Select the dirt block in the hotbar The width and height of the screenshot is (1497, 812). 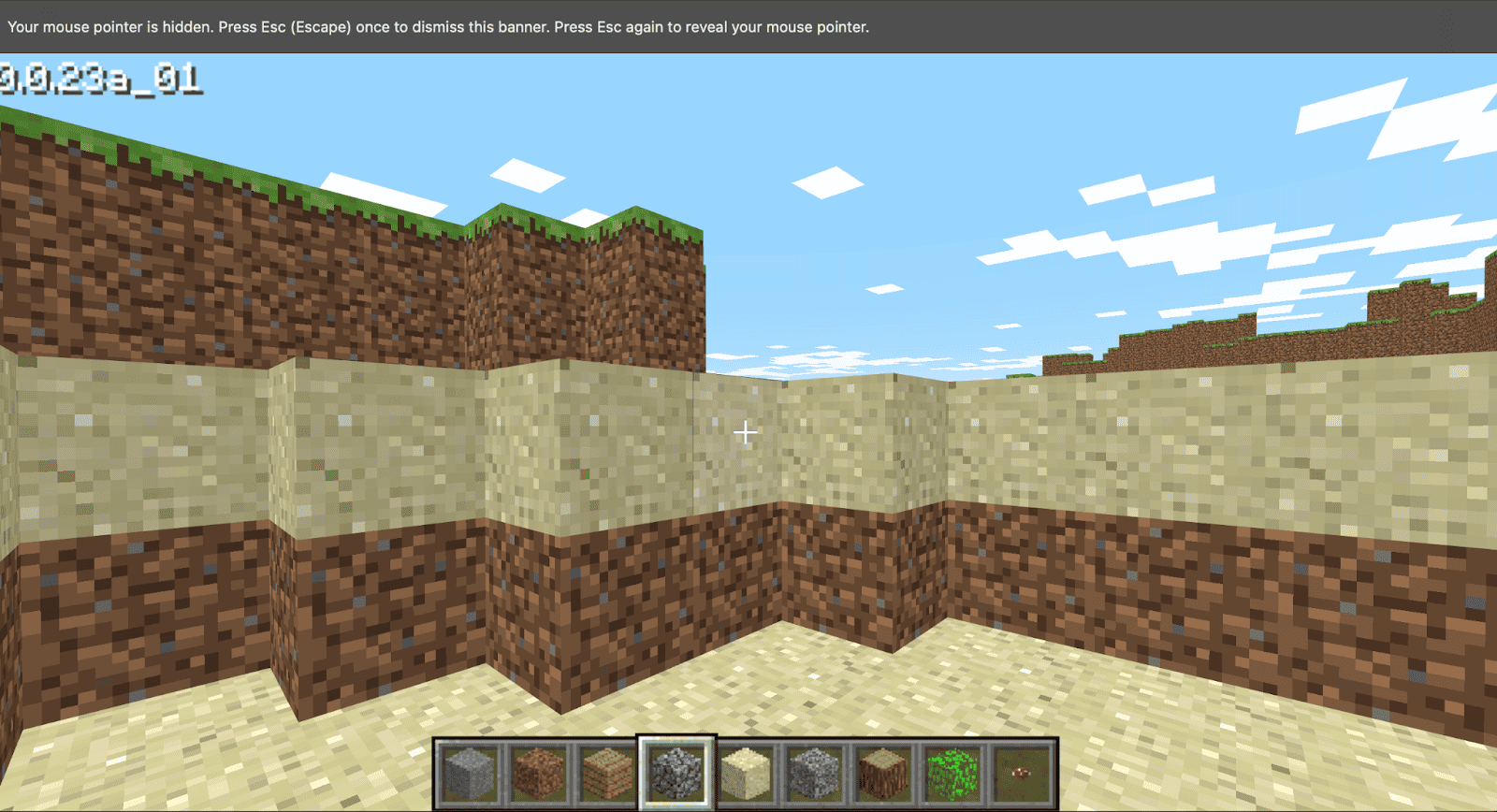[539, 774]
